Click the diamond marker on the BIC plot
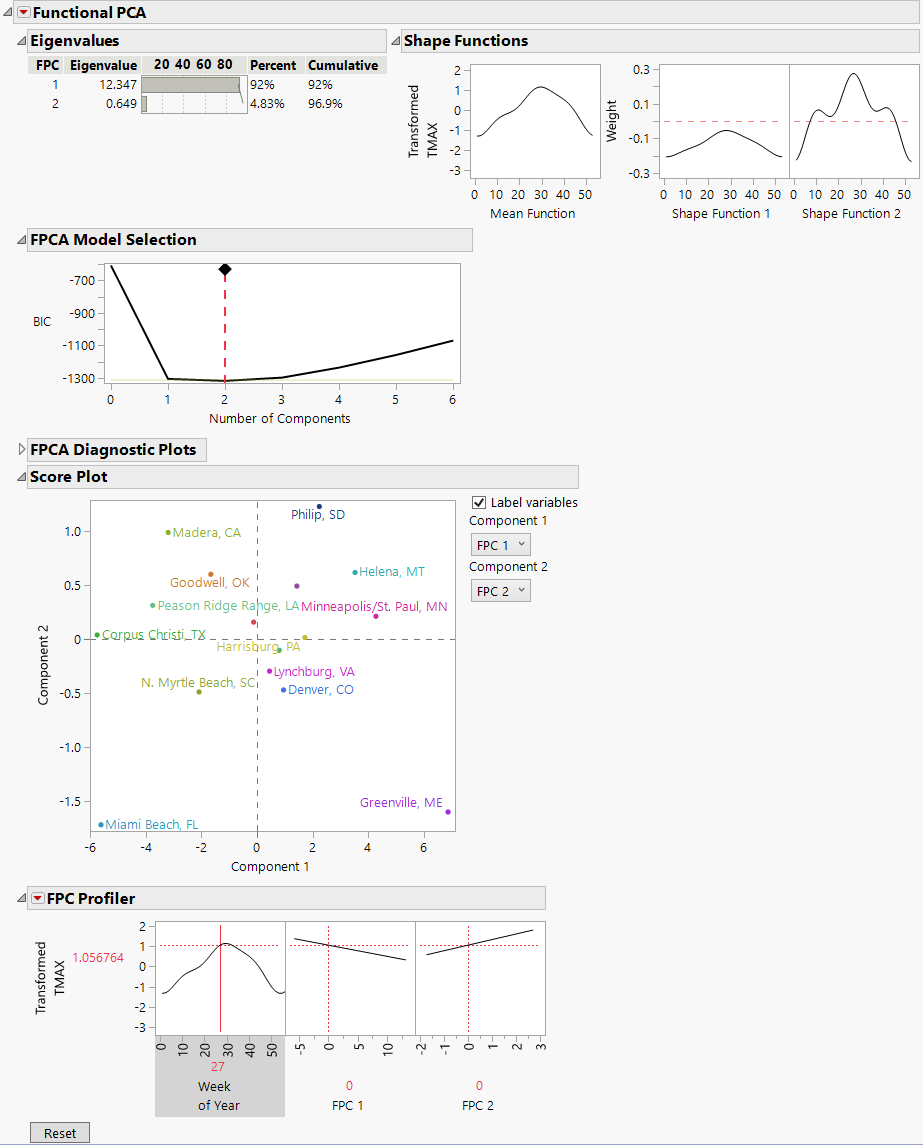Image resolution: width=923 pixels, height=1145 pixels. [224, 268]
